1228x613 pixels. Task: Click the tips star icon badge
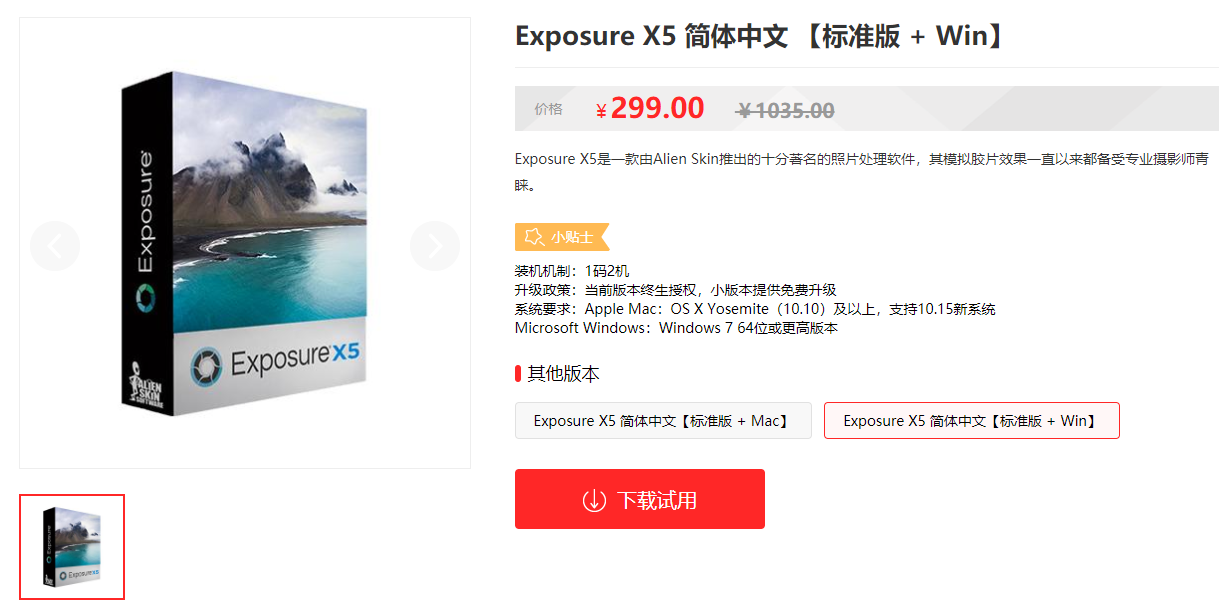[533, 238]
